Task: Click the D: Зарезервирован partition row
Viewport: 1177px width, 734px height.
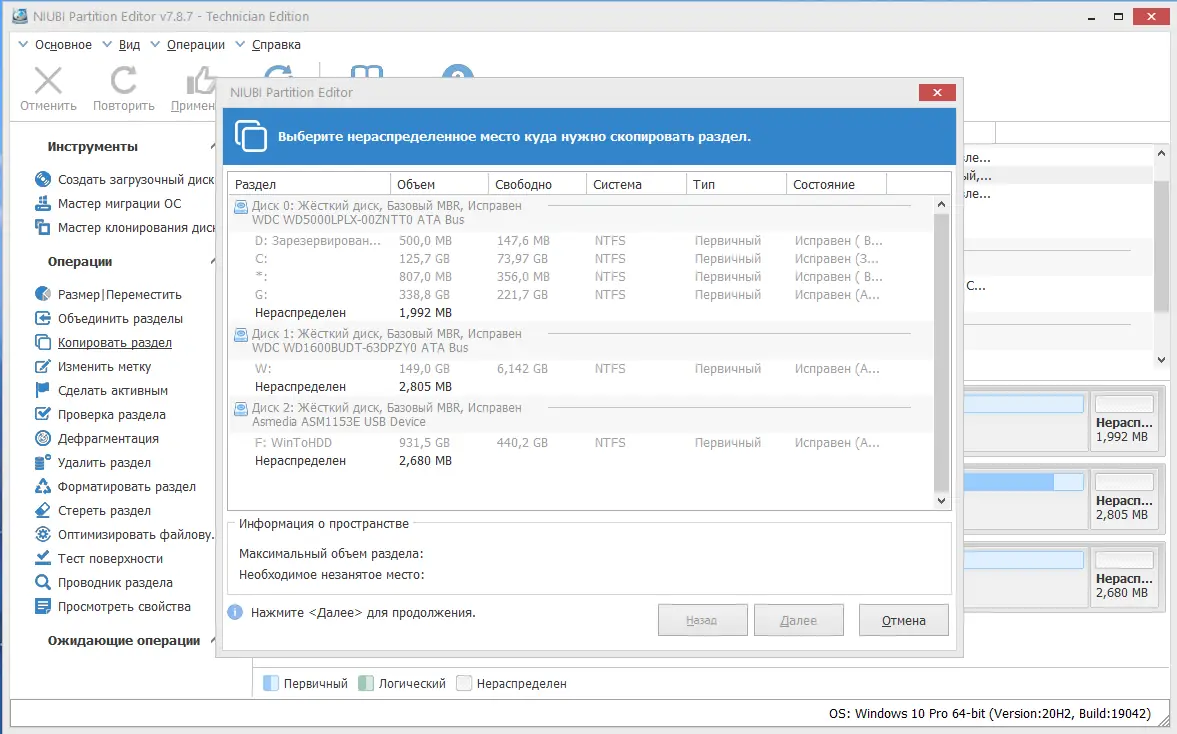Action: pos(580,240)
